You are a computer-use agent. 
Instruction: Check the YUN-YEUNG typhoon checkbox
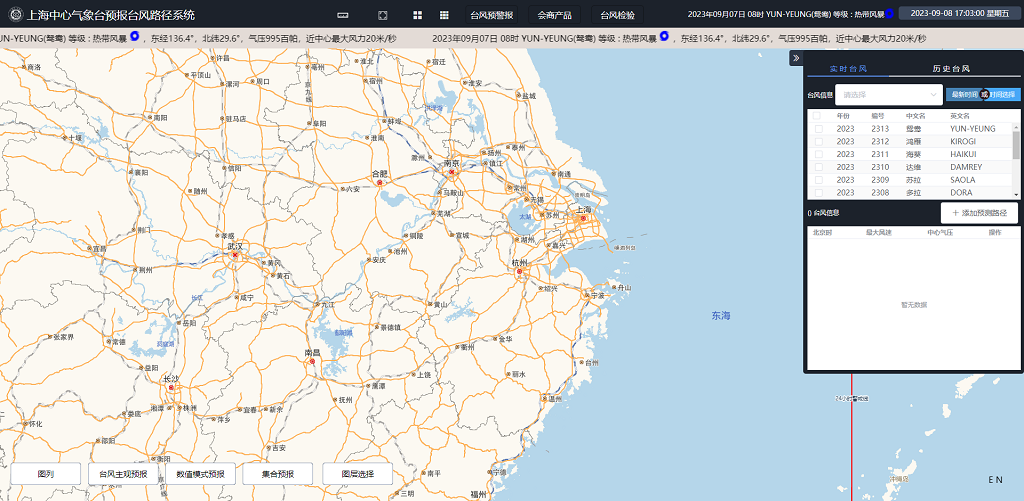coord(817,129)
